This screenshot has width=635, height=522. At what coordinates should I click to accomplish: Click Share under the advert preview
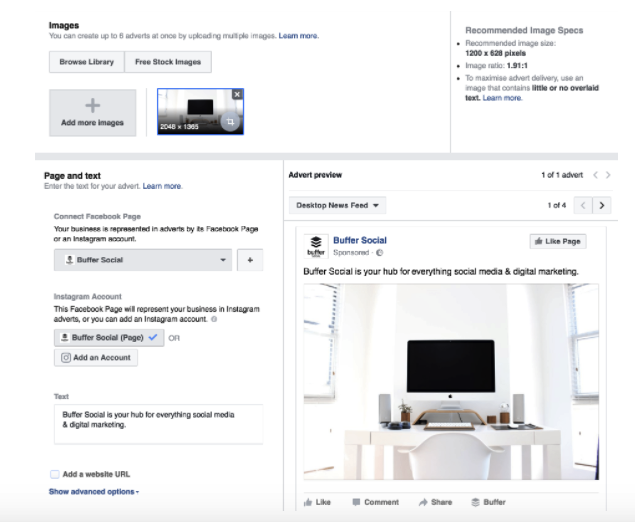(x=435, y=502)
